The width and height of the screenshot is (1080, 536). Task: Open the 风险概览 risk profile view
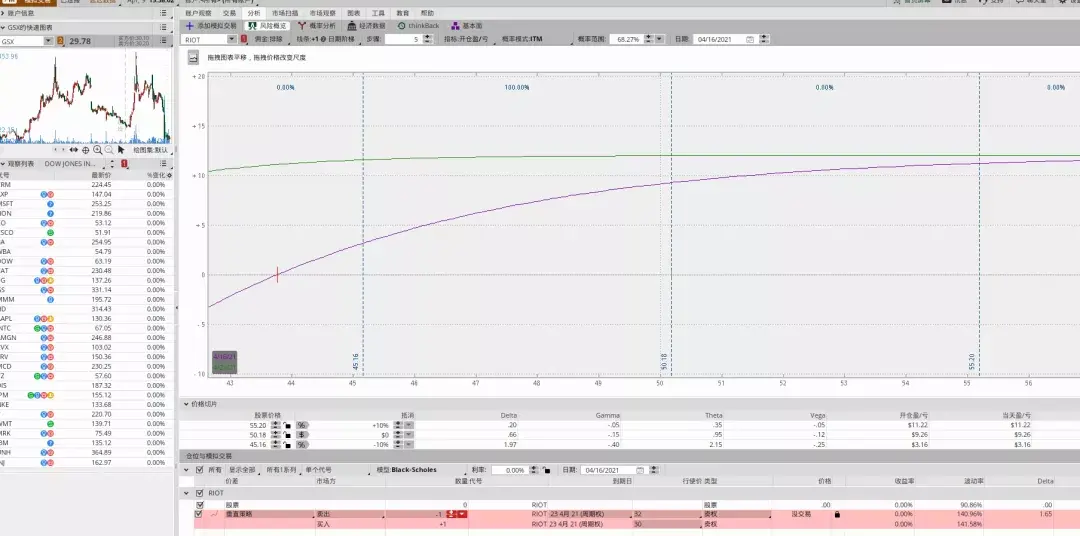267,25
